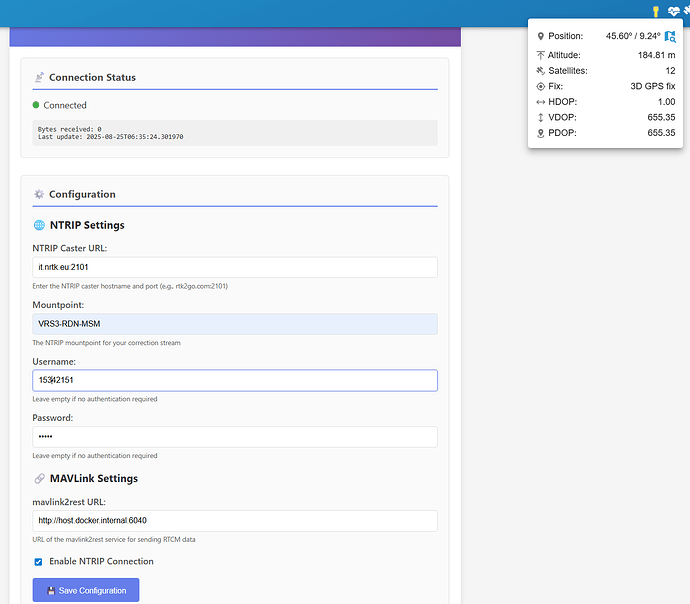Open the heartbeat health monitor icon

[673, 11]
